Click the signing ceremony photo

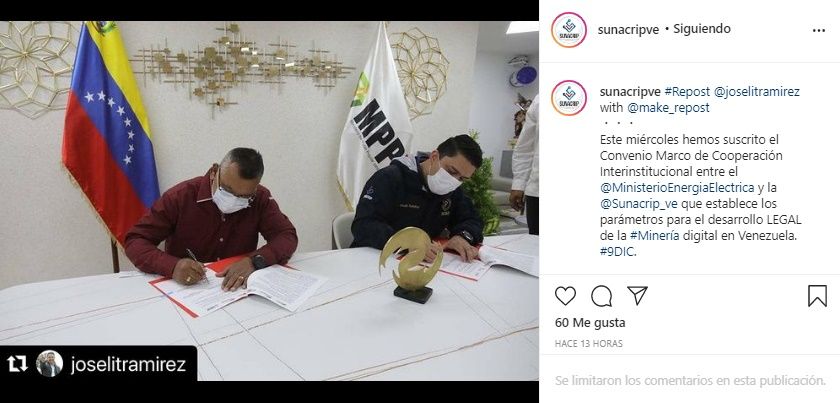[x=269, y=201]
